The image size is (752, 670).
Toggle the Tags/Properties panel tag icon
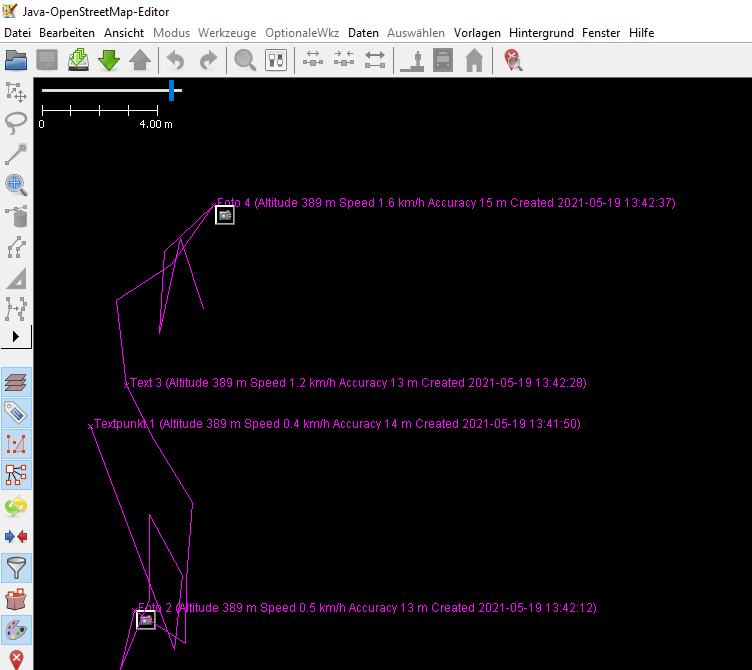(x=16, y=413)
